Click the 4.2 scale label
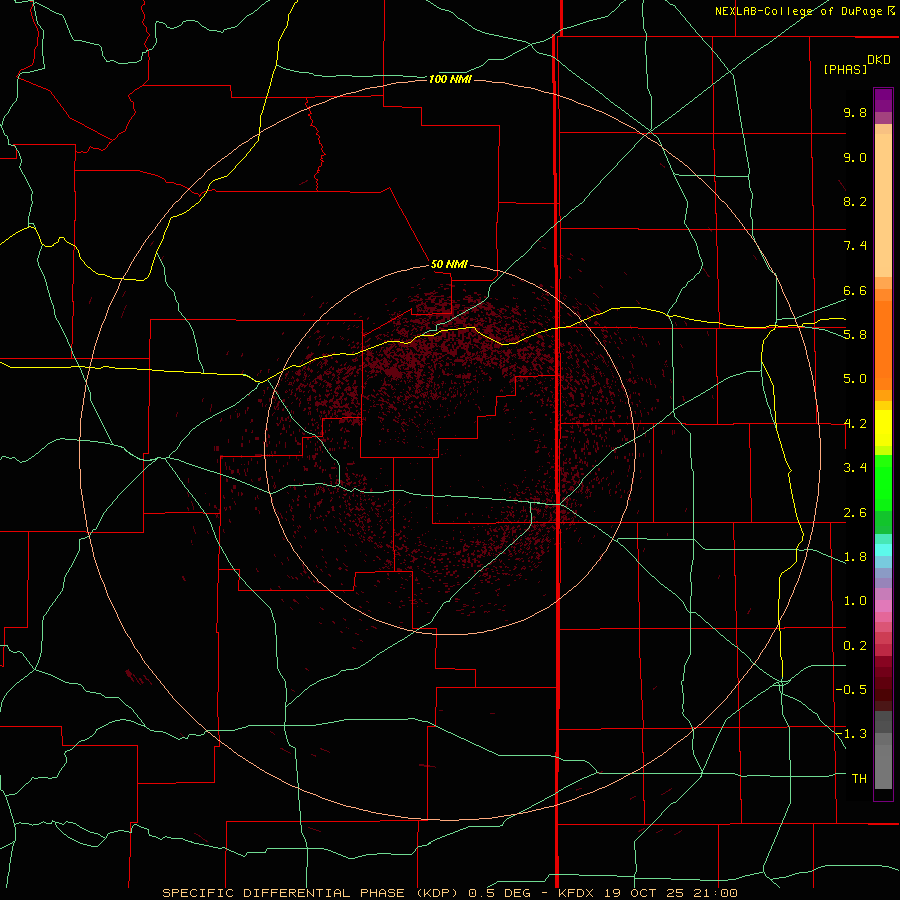The height and width of the screenshot is (900, 900). click(855, 424)
